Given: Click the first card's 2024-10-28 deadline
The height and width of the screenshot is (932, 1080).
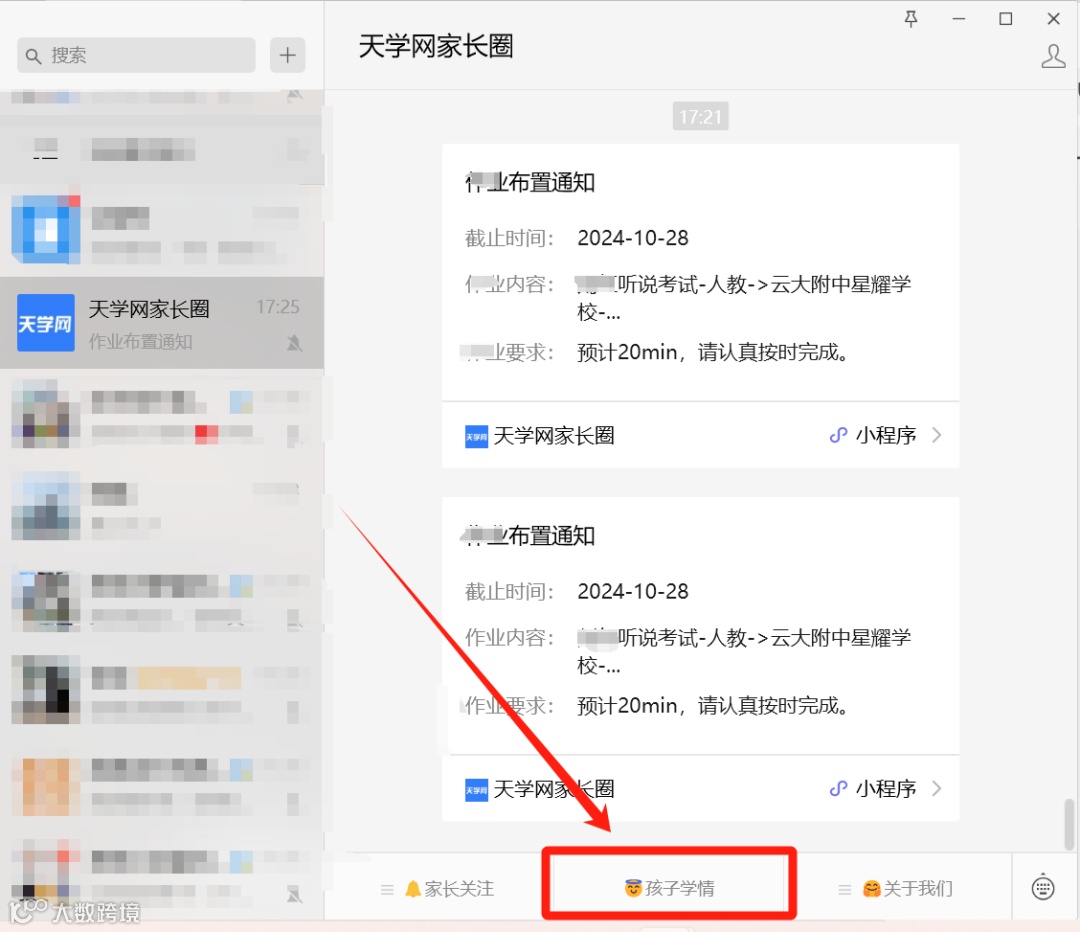Looking at the screenshot, I should [x=633, y=238].
